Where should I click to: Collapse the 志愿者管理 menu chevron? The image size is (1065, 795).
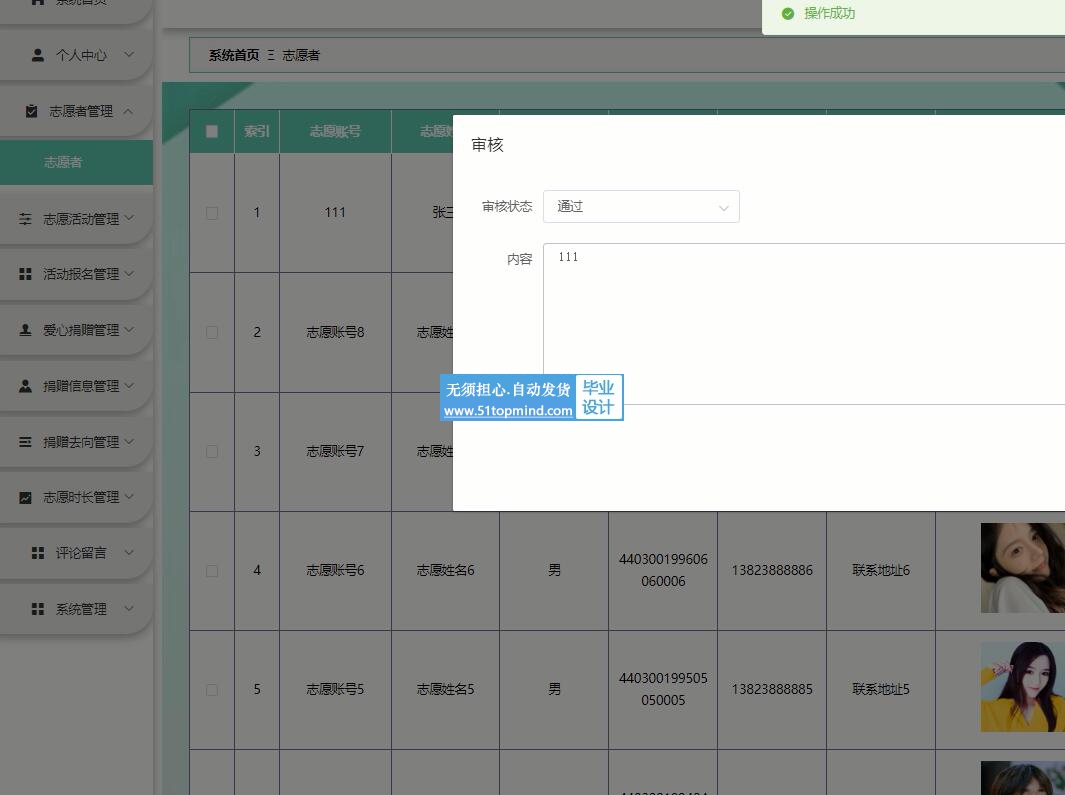click(128, 111)
